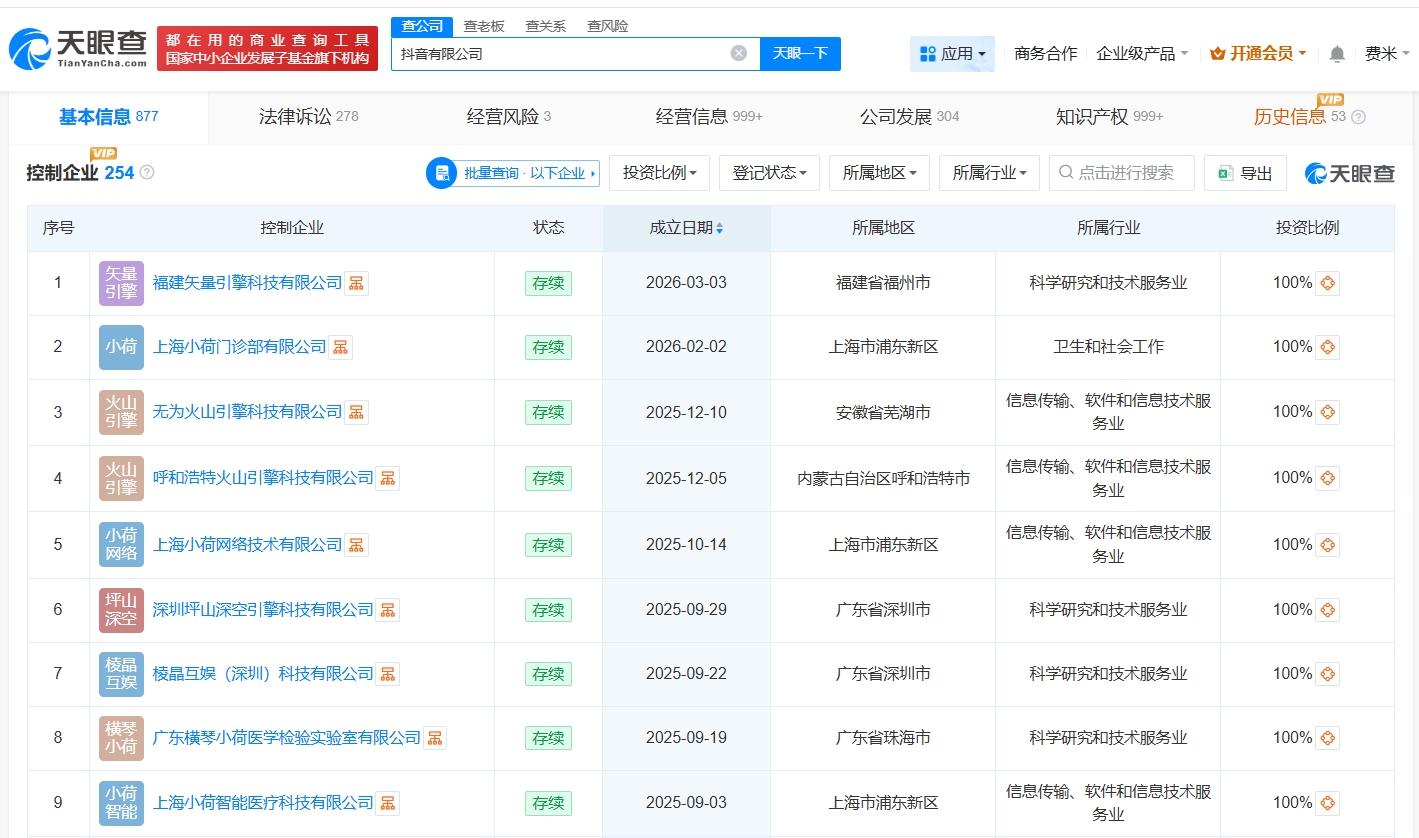Image resolution: width=1419 pixels, height=838 pixels.
Task: Open equity structure icon for 上海小荷门诊部有限公司
Action: coord(340,347)
